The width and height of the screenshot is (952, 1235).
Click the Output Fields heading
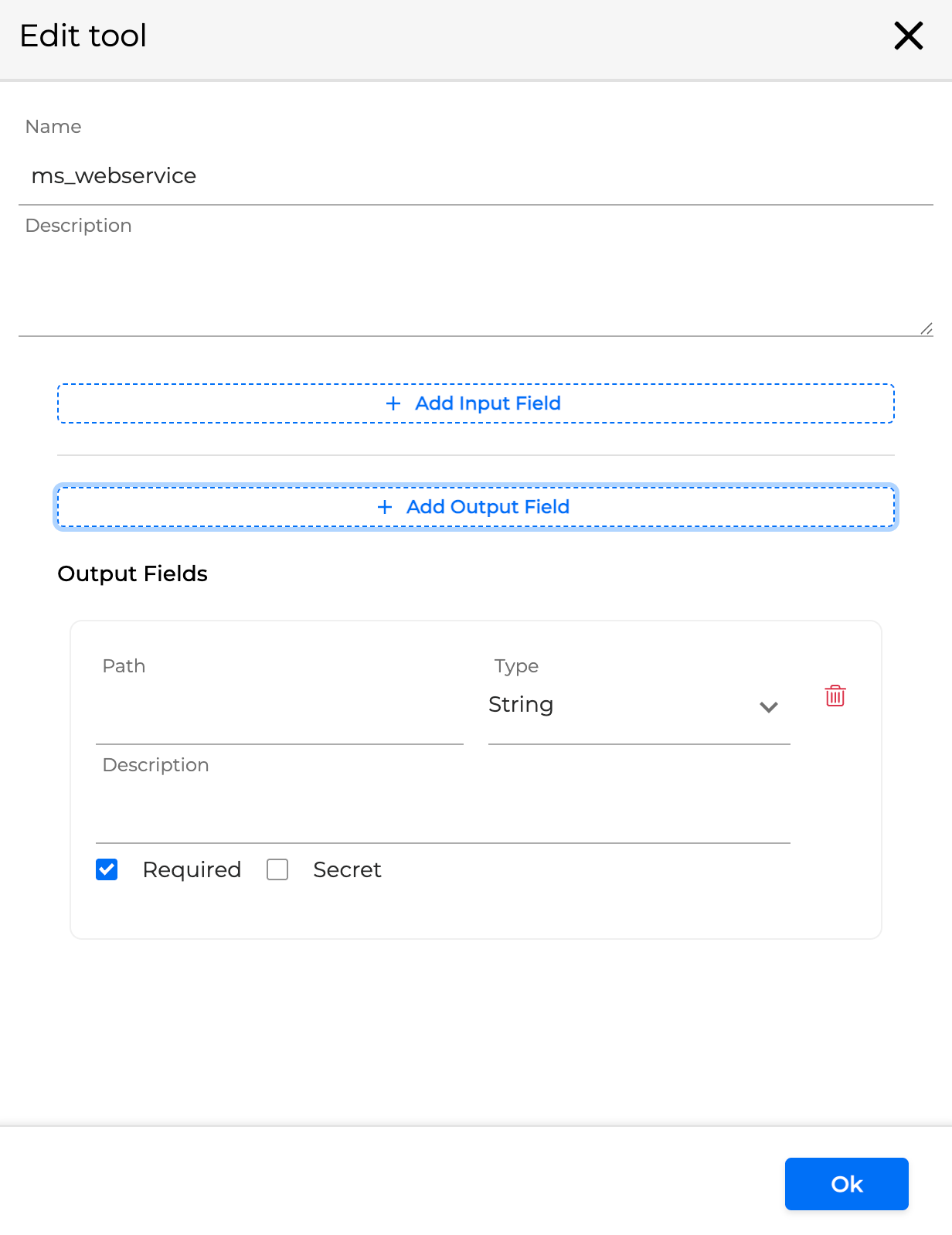coord(133,573)
